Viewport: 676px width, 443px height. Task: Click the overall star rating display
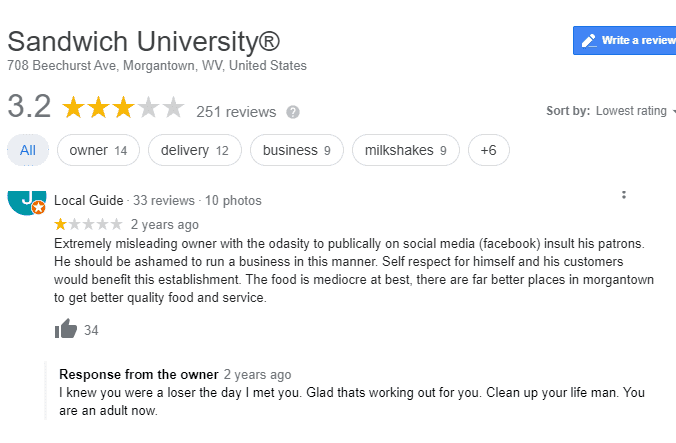123,108
